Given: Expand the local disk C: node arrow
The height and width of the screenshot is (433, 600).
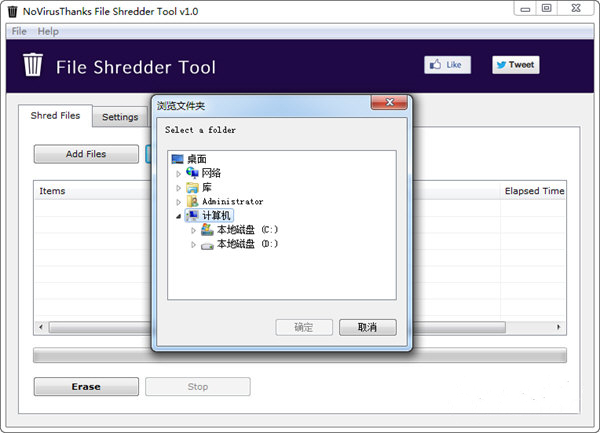Looking at the screenshot, I should (x=193, y=229).
